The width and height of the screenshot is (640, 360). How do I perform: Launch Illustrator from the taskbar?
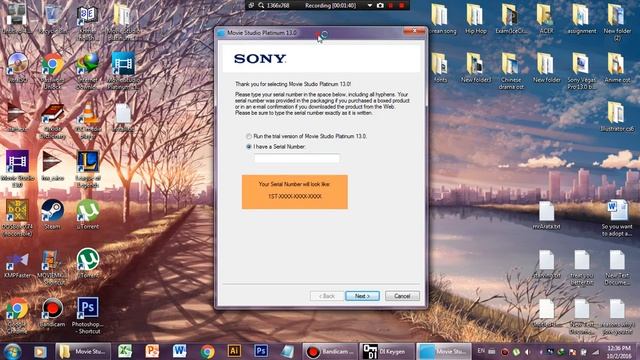[234, 351]
